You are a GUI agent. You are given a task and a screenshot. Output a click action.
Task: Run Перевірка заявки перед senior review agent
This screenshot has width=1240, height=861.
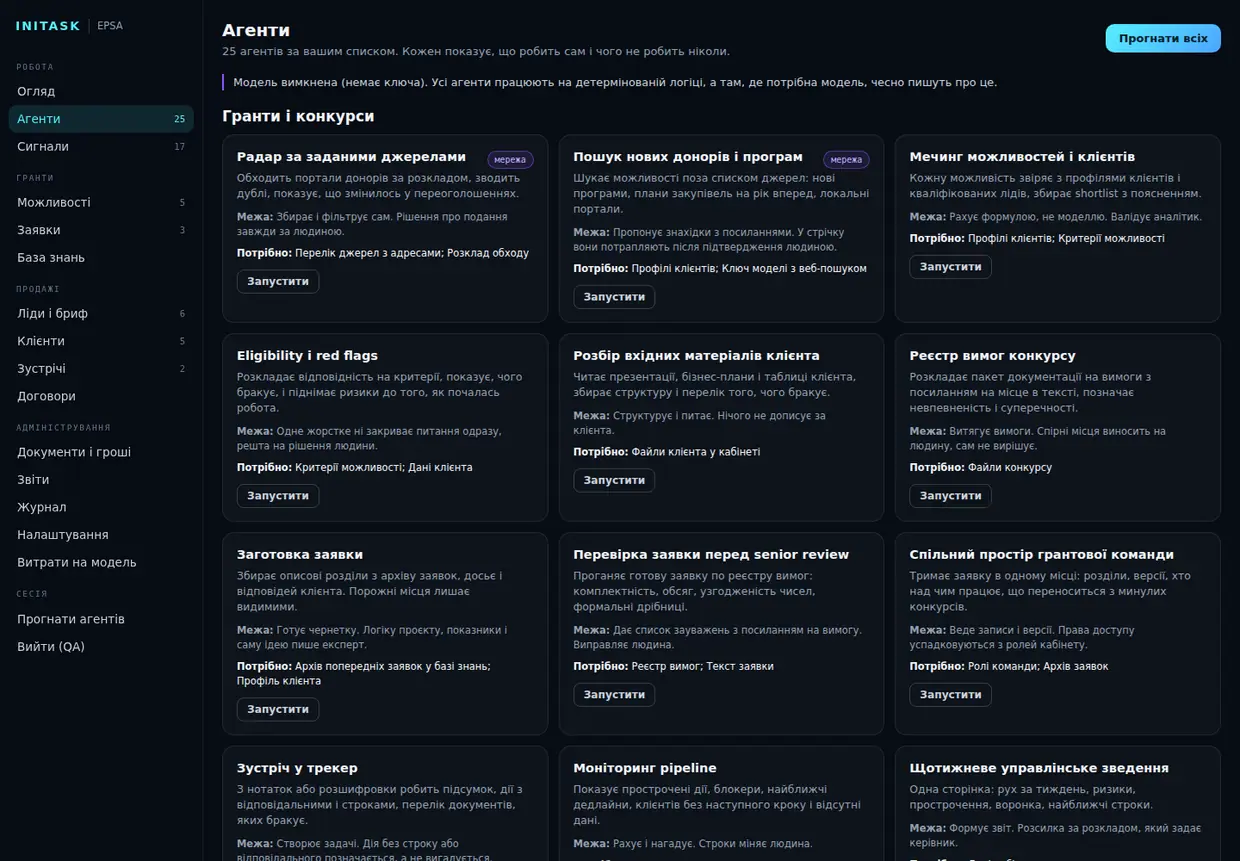614,694
